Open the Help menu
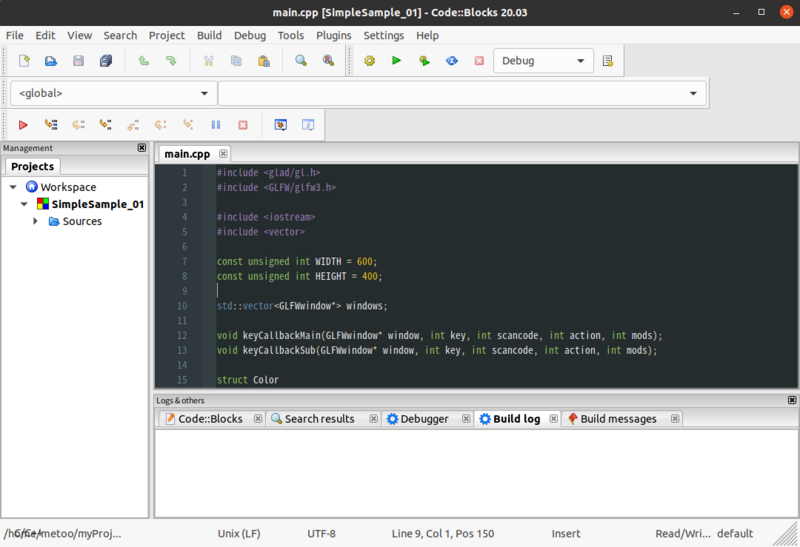Viewport: 800px width, 547px height. [x=428, y=35]
